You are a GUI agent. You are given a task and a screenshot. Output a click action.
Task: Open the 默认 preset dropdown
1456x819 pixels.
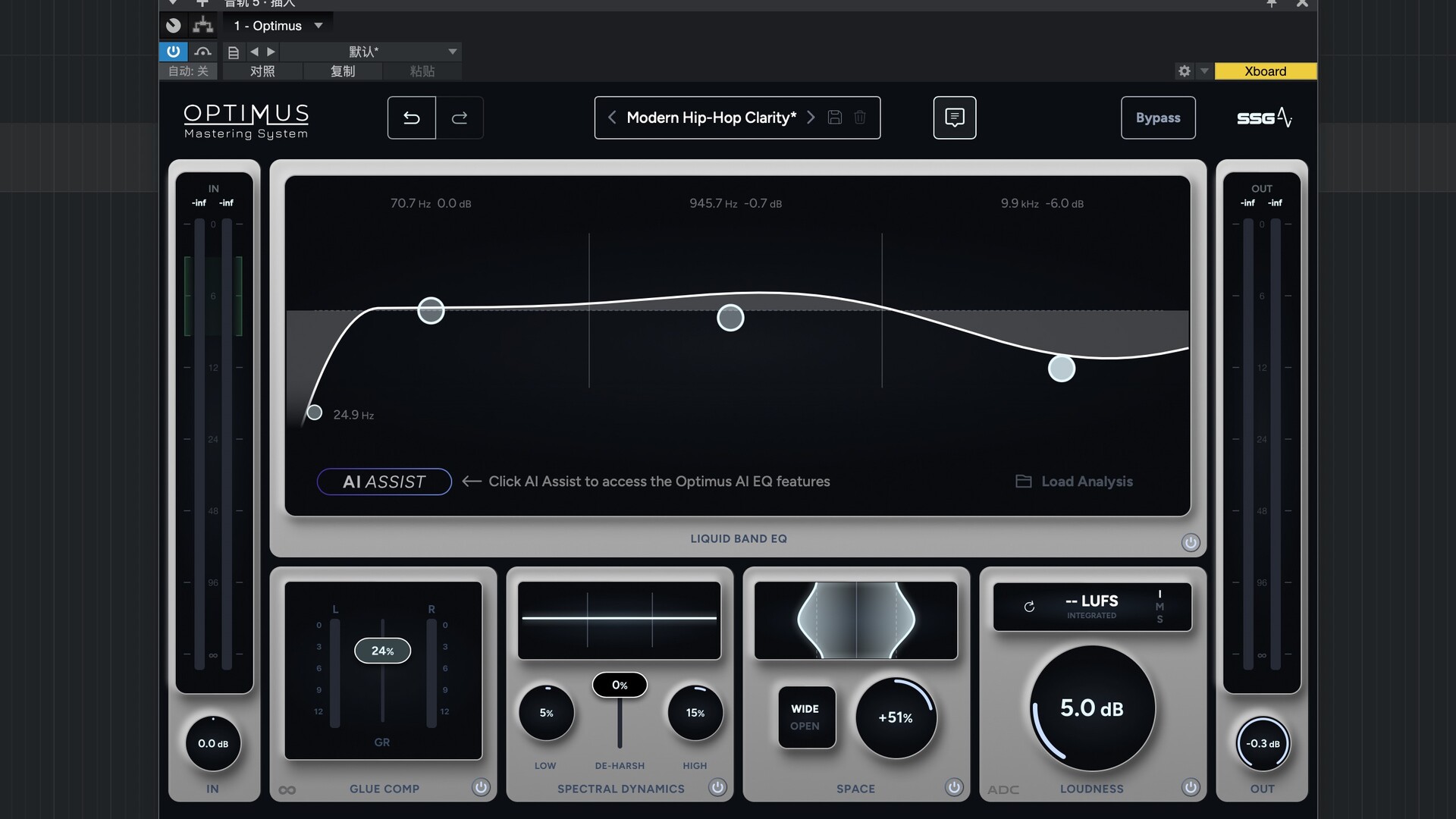coord(453,52)
